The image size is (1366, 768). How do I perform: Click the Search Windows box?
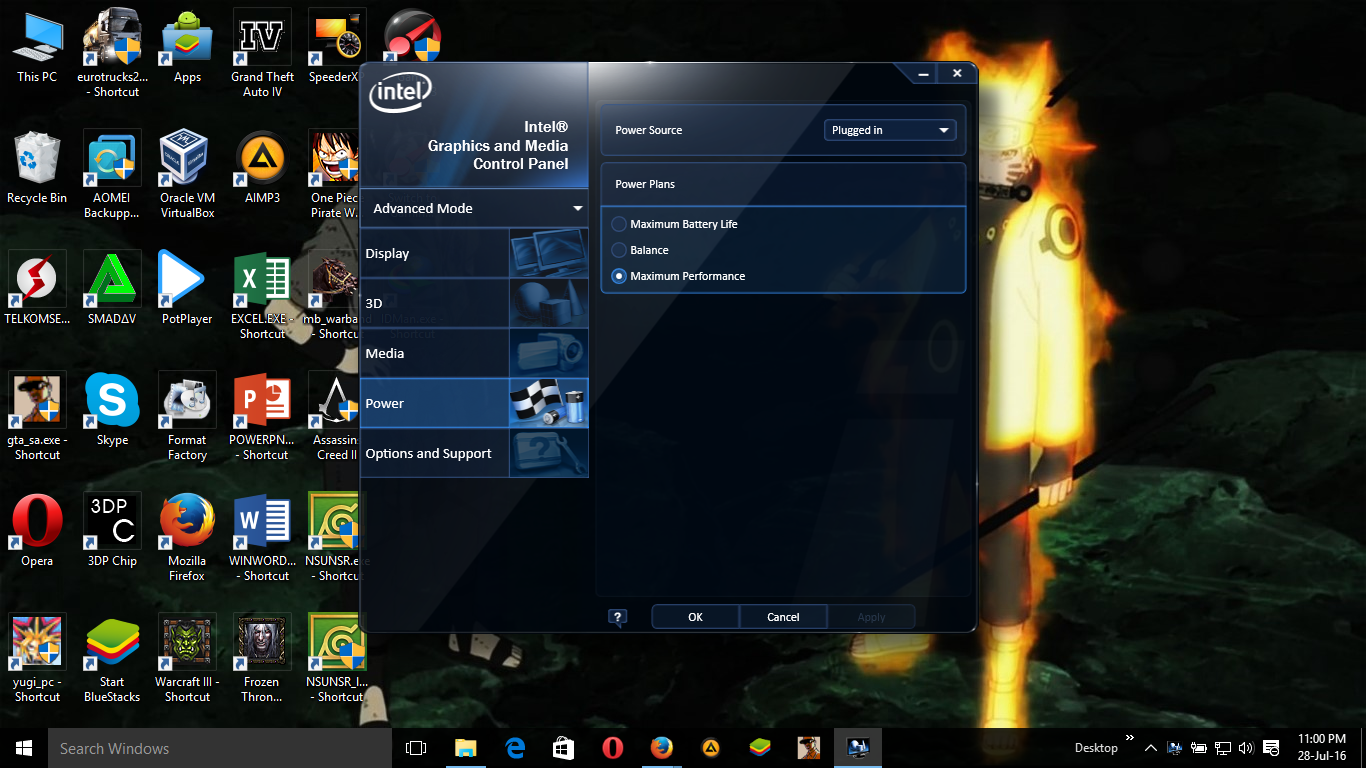click(x=219, y=748)
